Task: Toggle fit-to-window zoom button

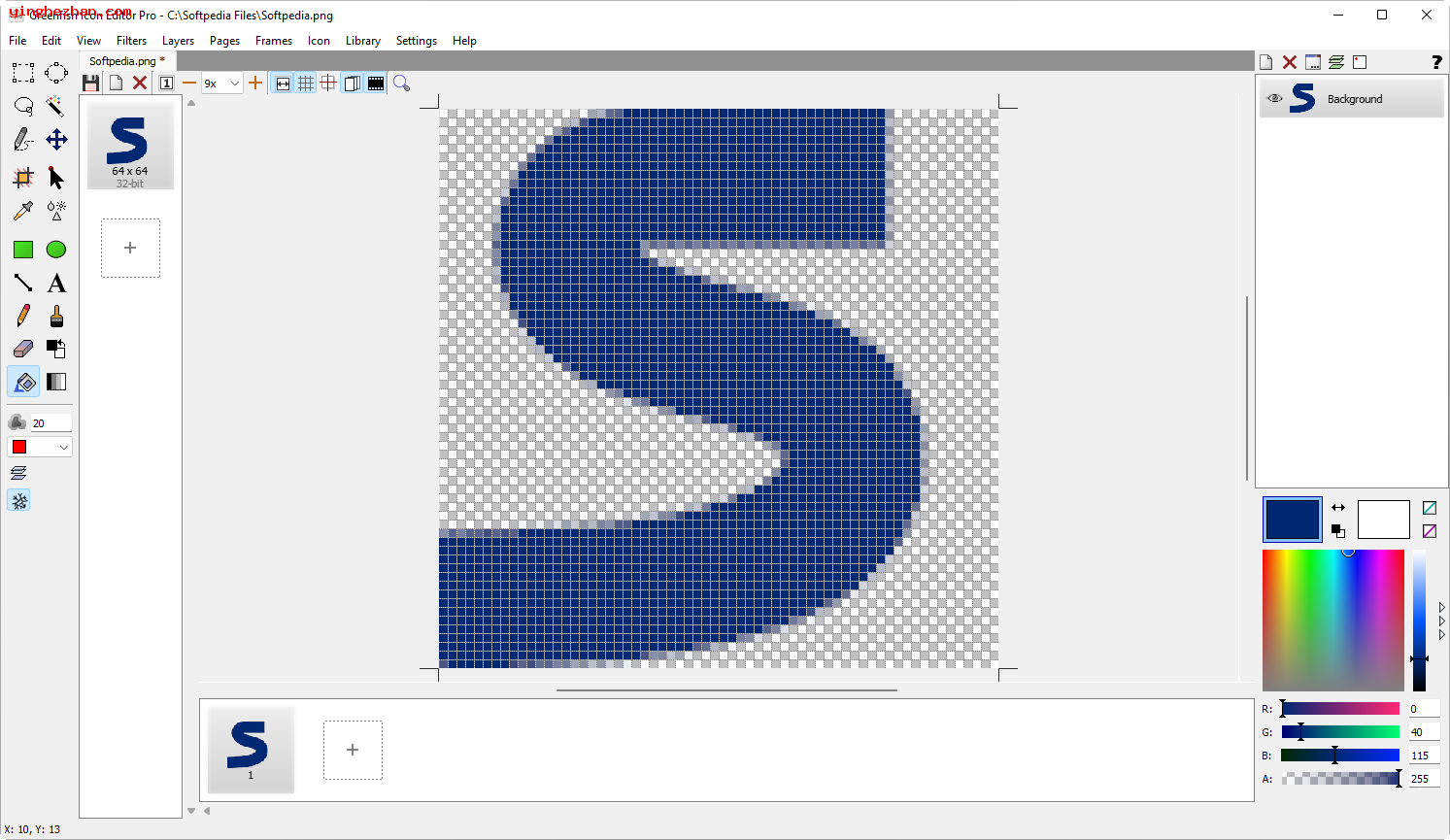Action: pyautogui.click(x=283, y=84)
